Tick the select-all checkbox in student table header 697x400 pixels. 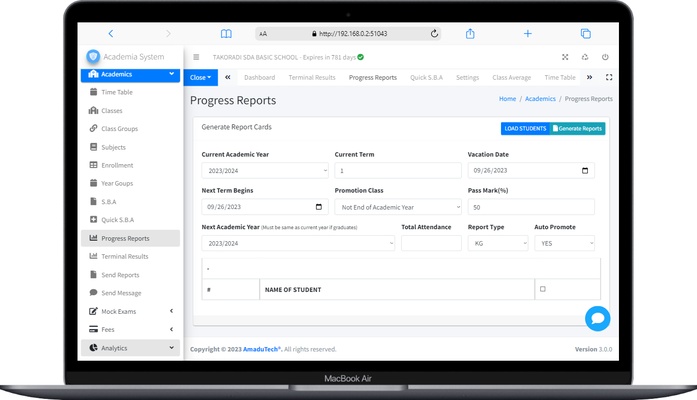point(543,289)
